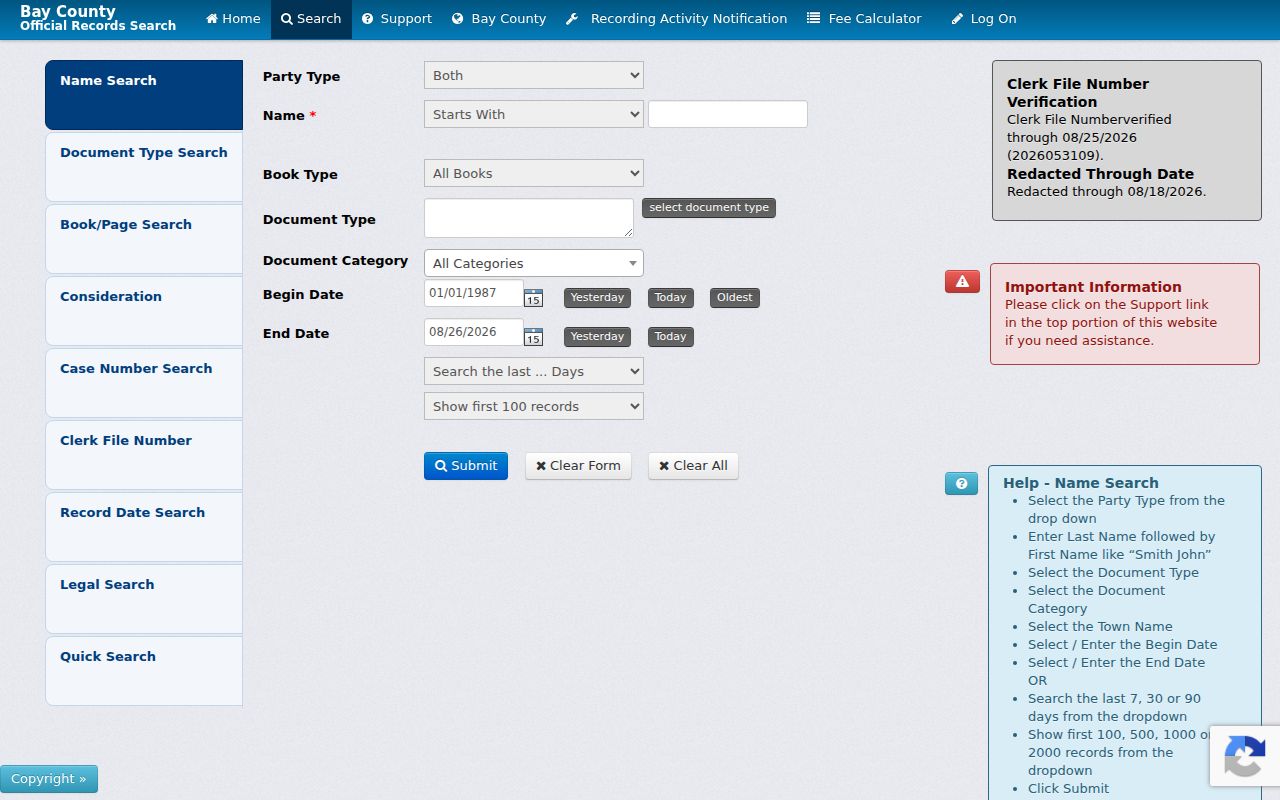Open the Support page from the navbar
The width and height of the screenshot is (1280, 800).
point(397,19)
